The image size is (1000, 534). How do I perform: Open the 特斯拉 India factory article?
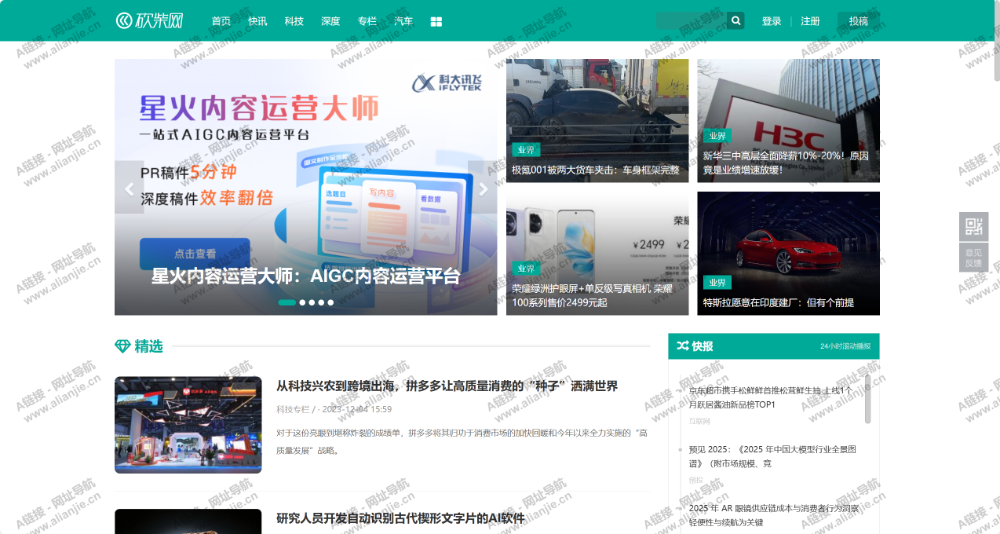[788, 253]
